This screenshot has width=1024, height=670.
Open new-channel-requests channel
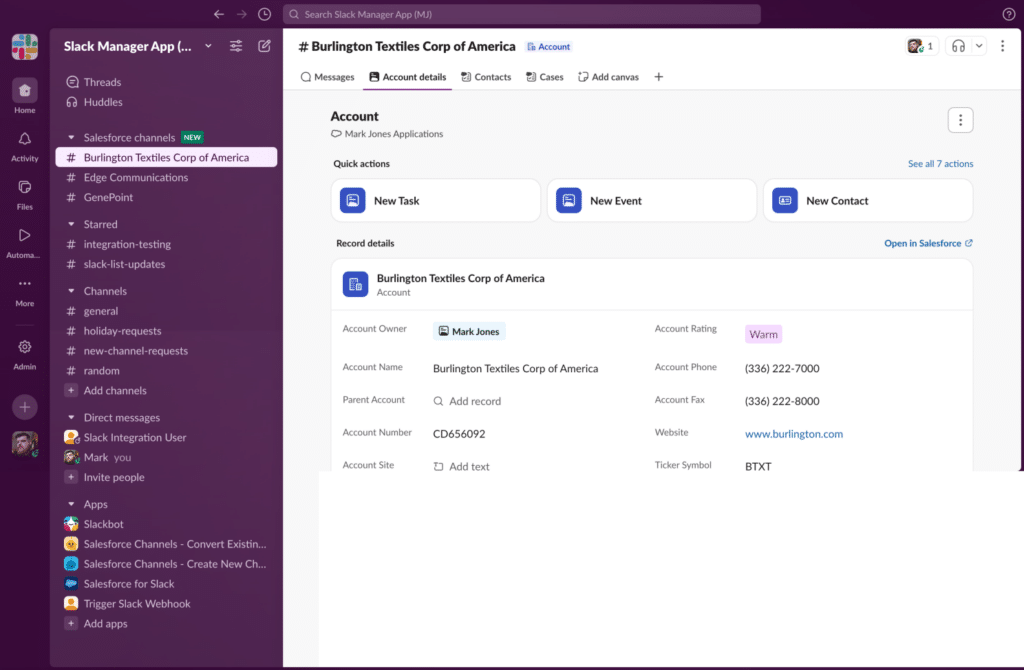coord(166,351)
